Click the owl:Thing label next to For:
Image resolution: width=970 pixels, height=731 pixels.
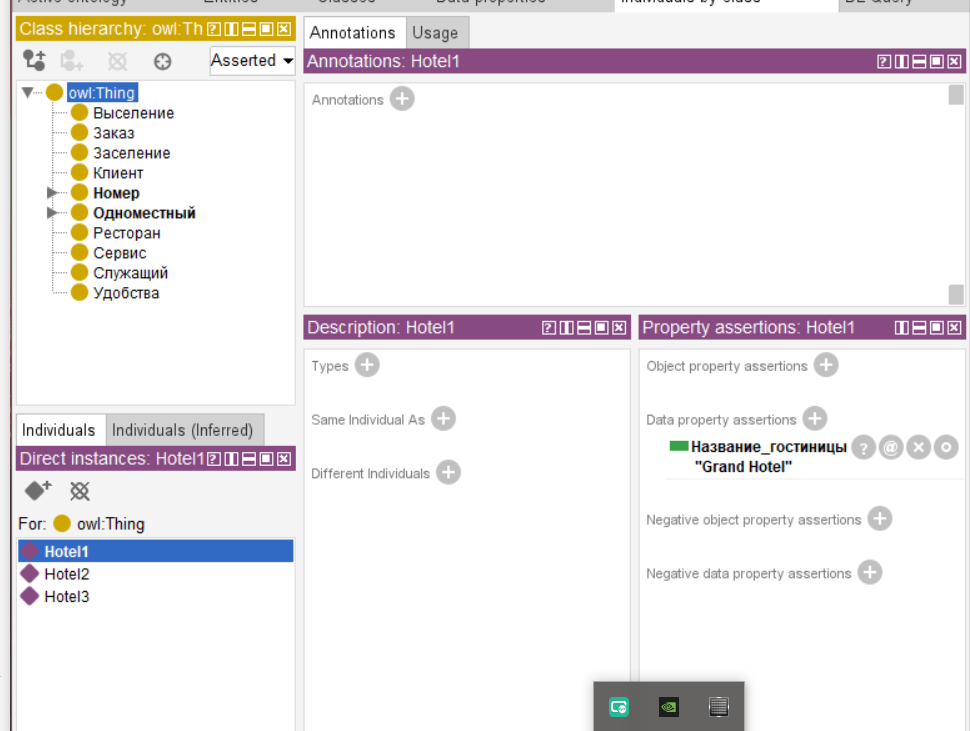(x=111, y=524)
